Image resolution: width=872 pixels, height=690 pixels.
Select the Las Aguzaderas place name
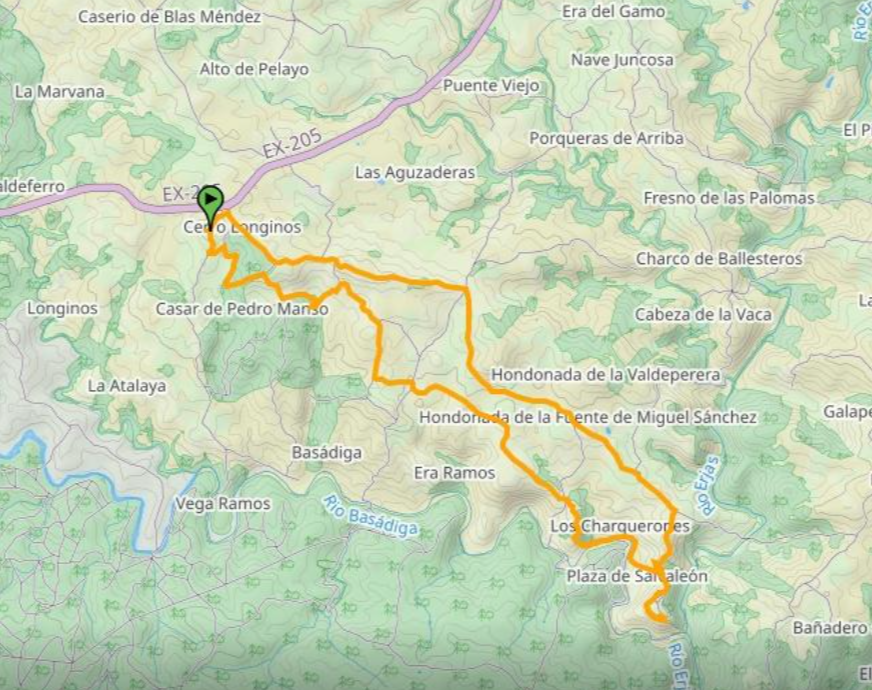(415, 173)
